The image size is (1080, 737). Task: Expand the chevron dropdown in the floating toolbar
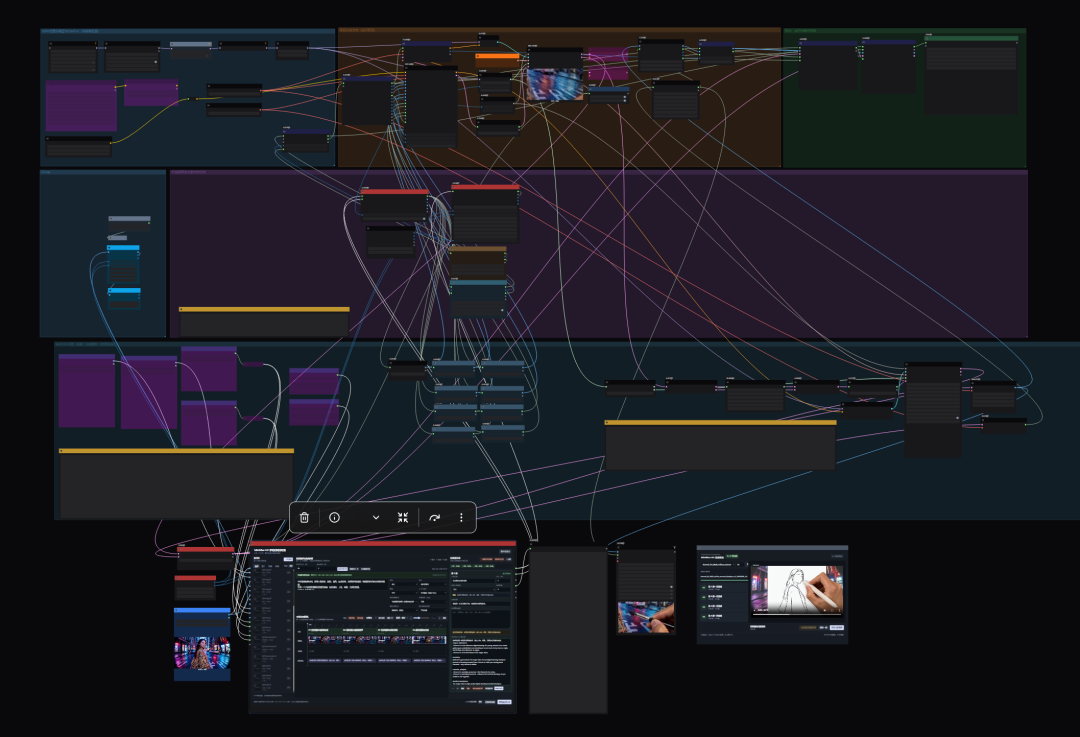pos(375,517)
